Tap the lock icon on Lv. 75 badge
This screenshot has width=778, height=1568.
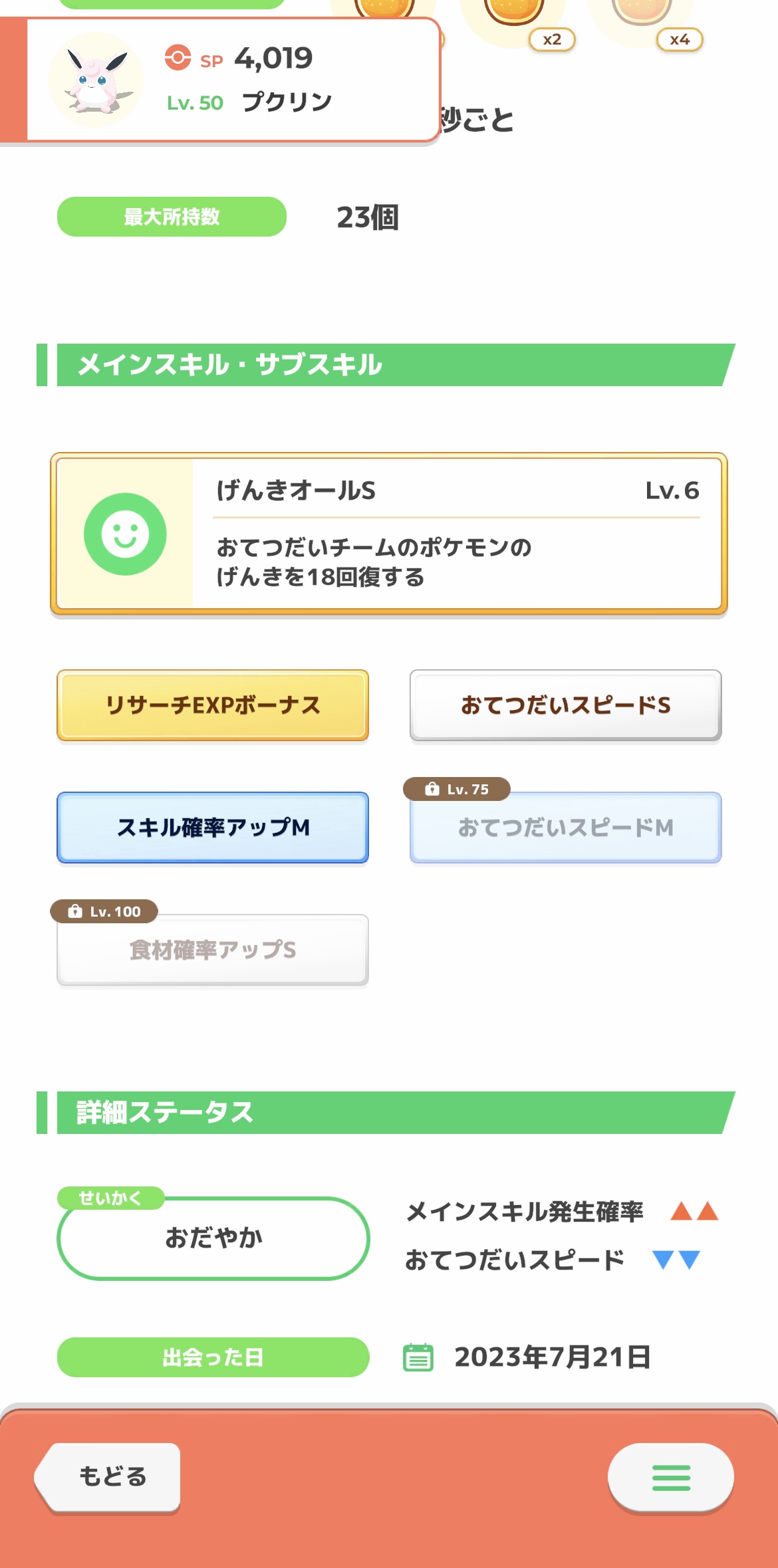point(432,789)
